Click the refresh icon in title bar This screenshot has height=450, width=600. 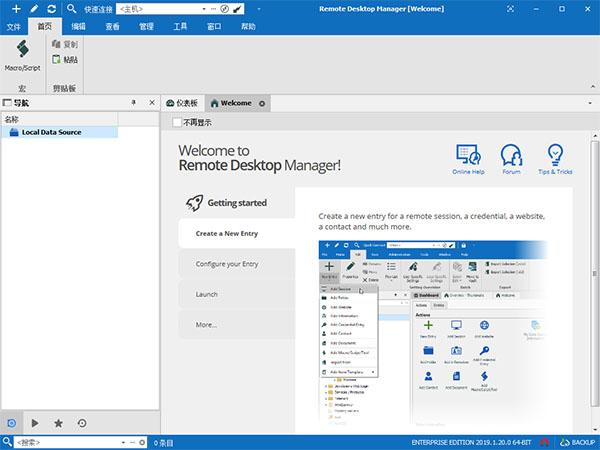coord(51,8)
